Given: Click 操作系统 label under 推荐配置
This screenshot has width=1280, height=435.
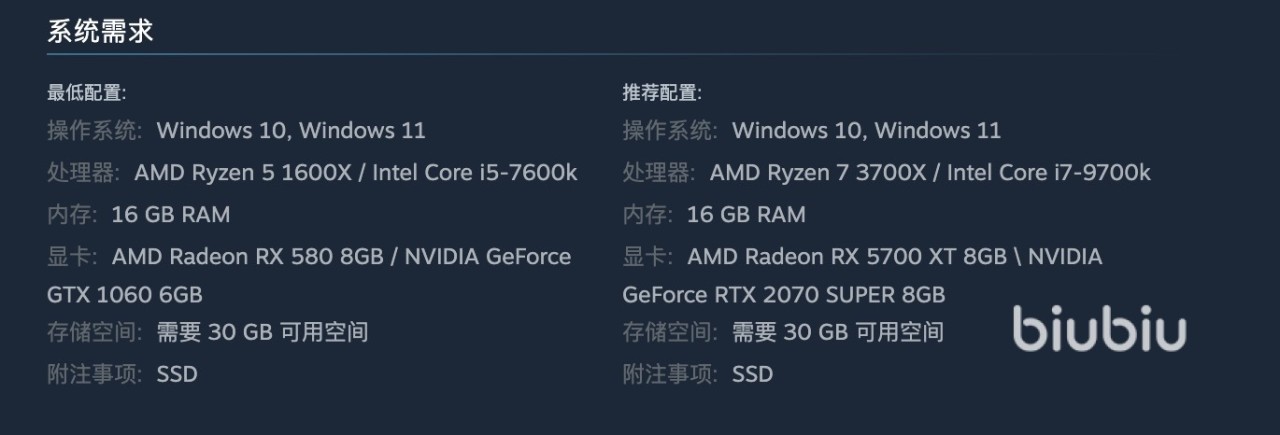Looking at the screenshot, I should (670, 131).
